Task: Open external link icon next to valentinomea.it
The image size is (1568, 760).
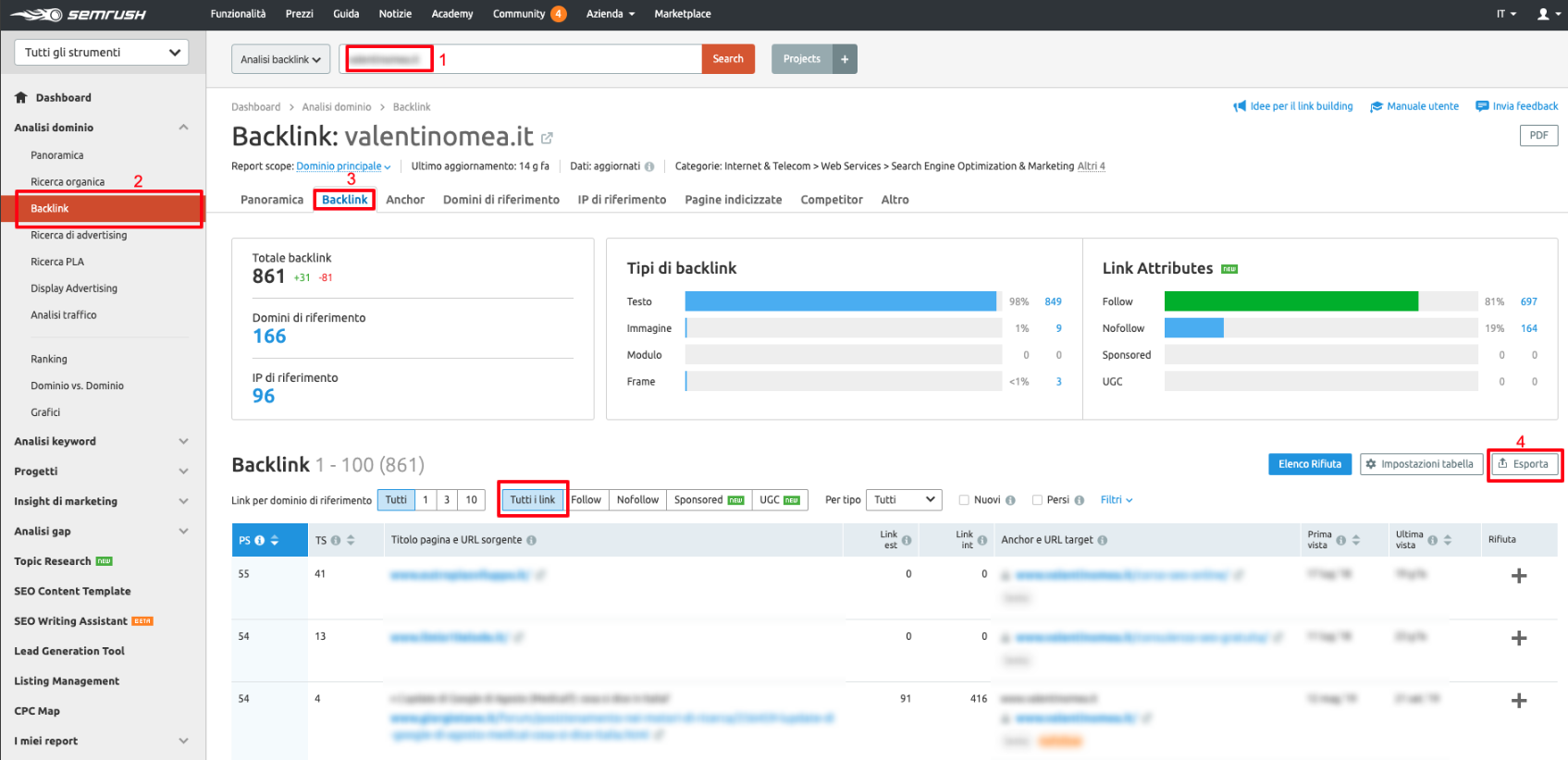Action: (x=547, y=138)
